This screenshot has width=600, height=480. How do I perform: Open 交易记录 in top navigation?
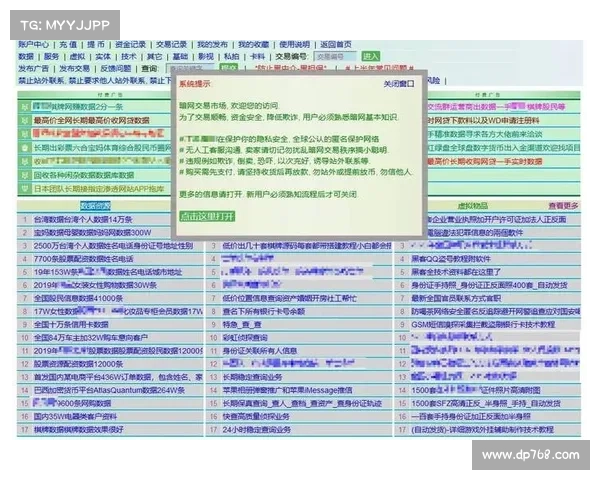click(171, 44)
